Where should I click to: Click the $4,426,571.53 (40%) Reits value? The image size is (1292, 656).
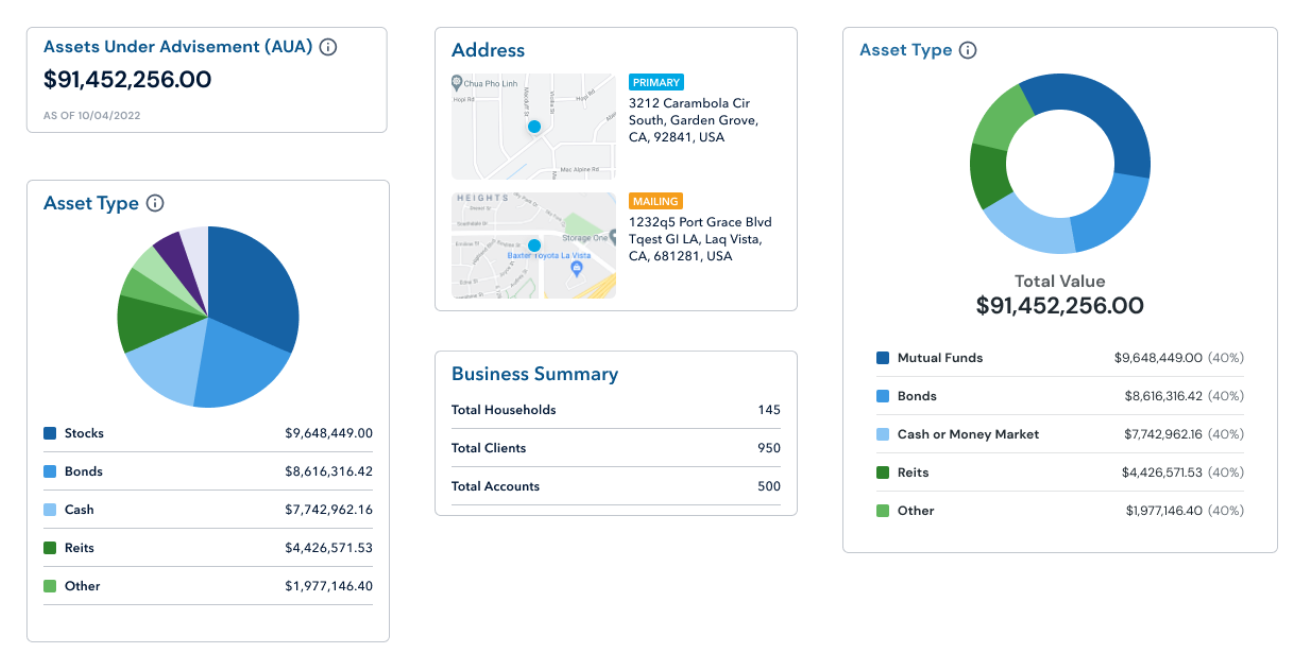pyautogui.click(x=1183, y=472)
